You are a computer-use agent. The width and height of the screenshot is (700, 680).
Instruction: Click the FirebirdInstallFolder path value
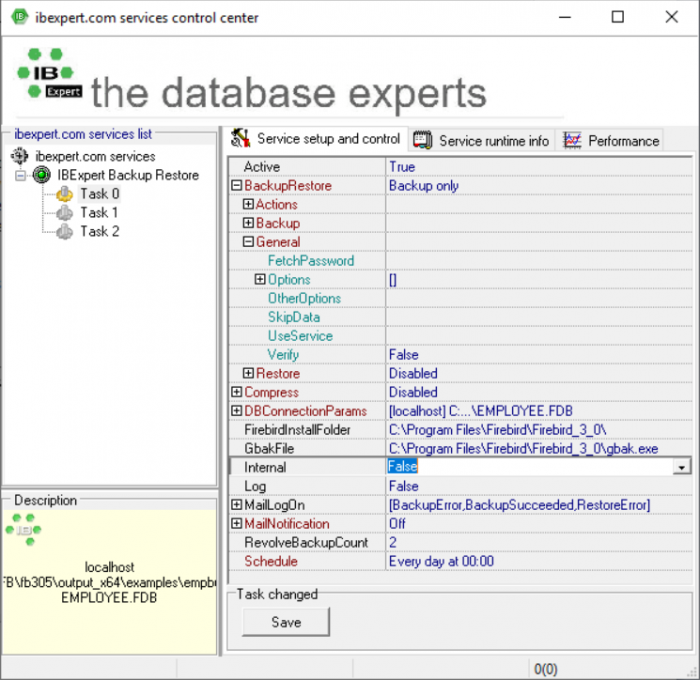pos(497,430)
